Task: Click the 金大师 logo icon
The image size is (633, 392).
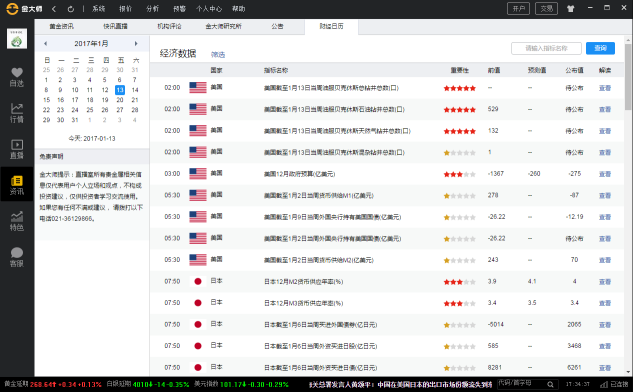Action: click(x=12, y=8)
